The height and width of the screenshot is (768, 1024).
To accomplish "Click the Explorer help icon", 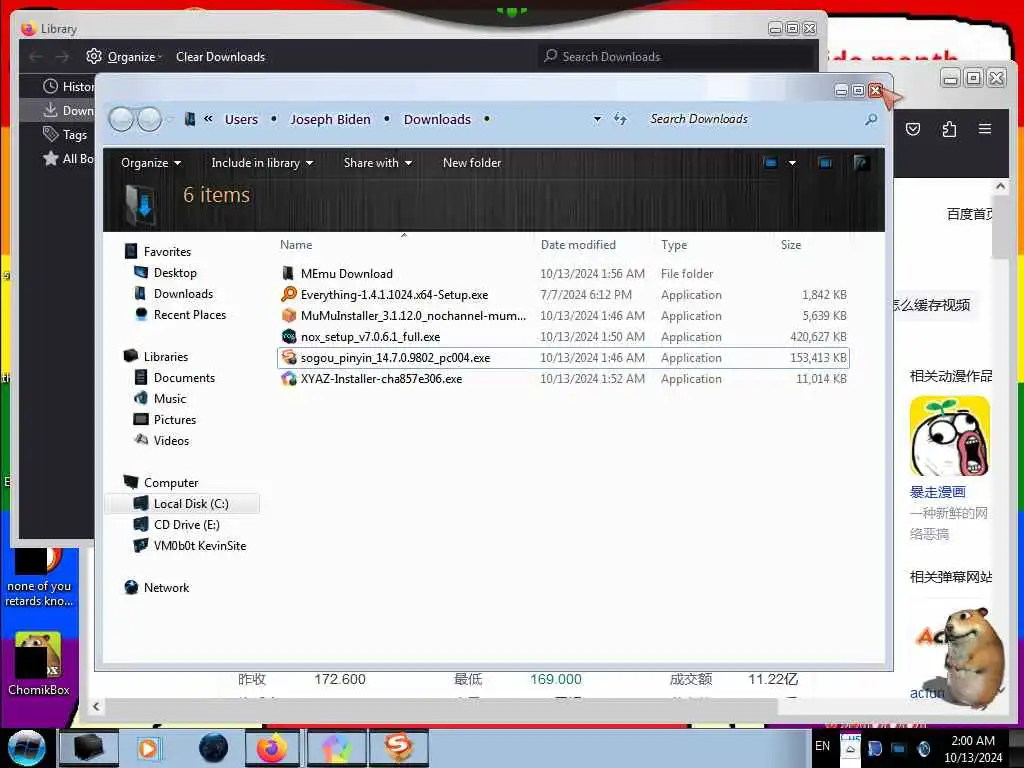I will pyautogui.click(x=861, y=163).
